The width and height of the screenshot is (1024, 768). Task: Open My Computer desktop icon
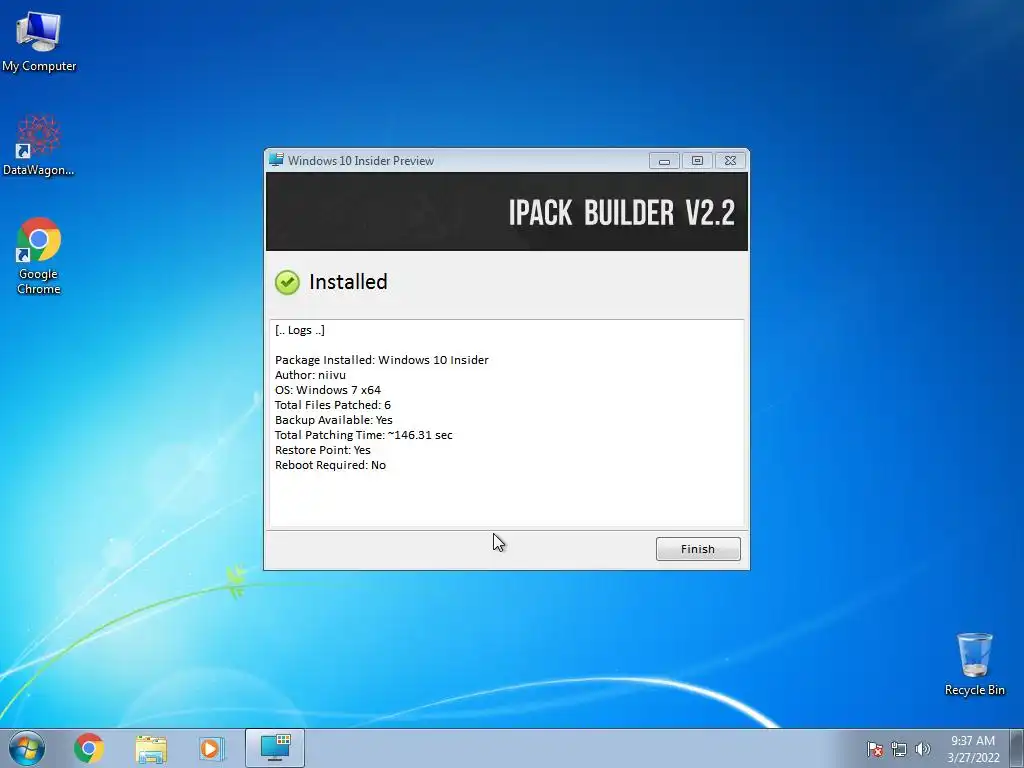[x=39, y=40]
